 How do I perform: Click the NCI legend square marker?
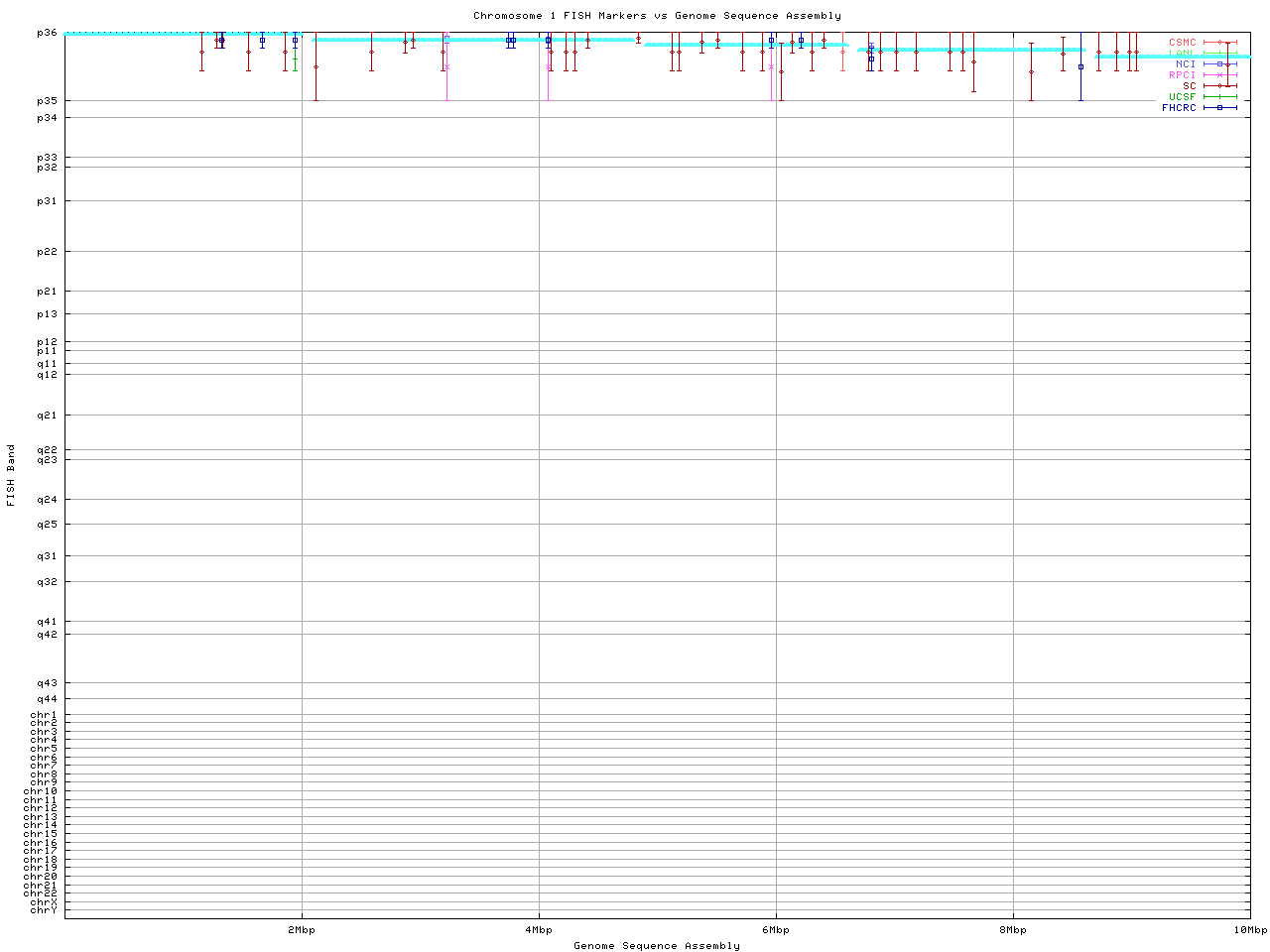[1219, 64]
